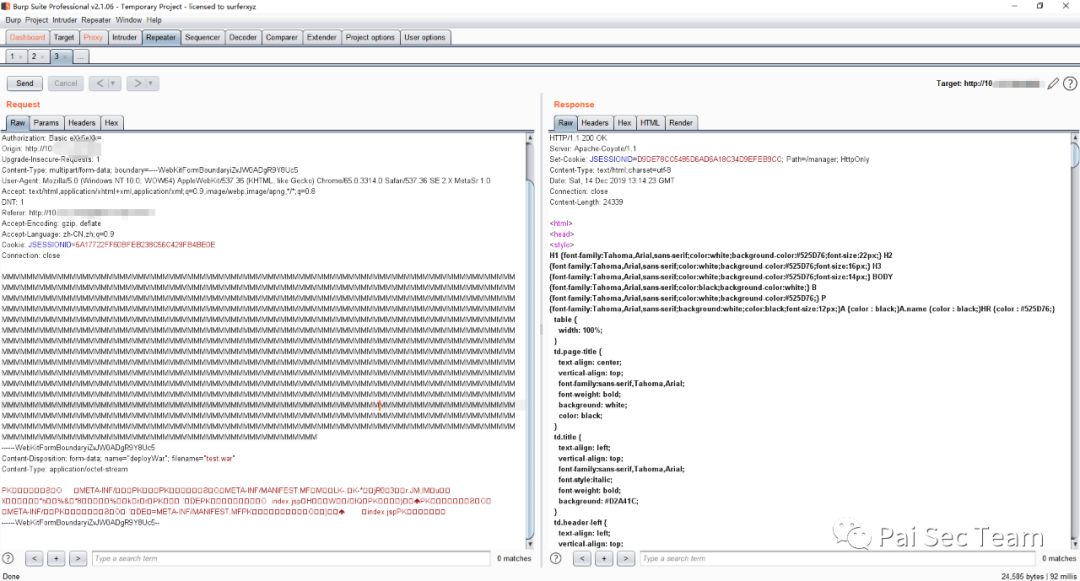Viewport: 1080px width, 581px height.
Task: Click the Server: Apache-Coyote/1.1 header
Action: tap(593, 148)
